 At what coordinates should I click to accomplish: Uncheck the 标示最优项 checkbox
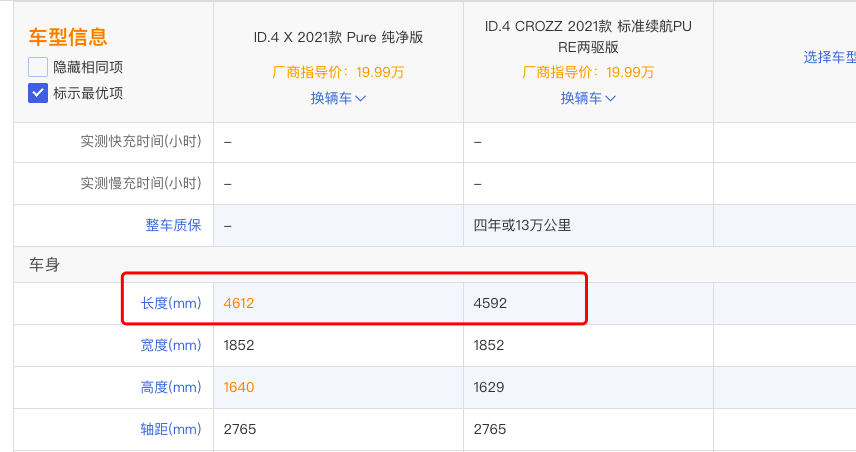[38, 93]
